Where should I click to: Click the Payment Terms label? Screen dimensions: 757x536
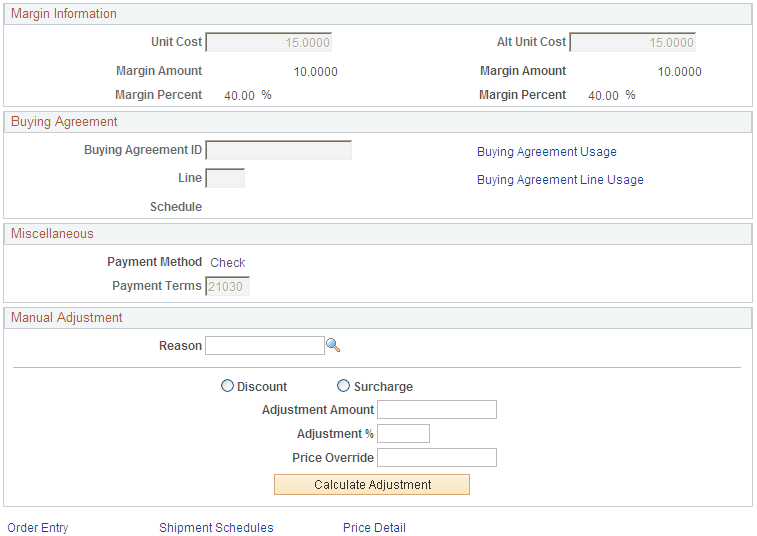coord(157,286)
